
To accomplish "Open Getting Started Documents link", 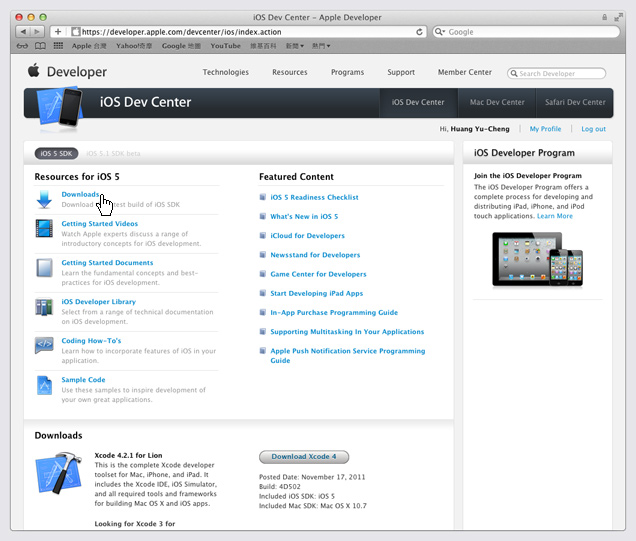I will tap(107, 263).
